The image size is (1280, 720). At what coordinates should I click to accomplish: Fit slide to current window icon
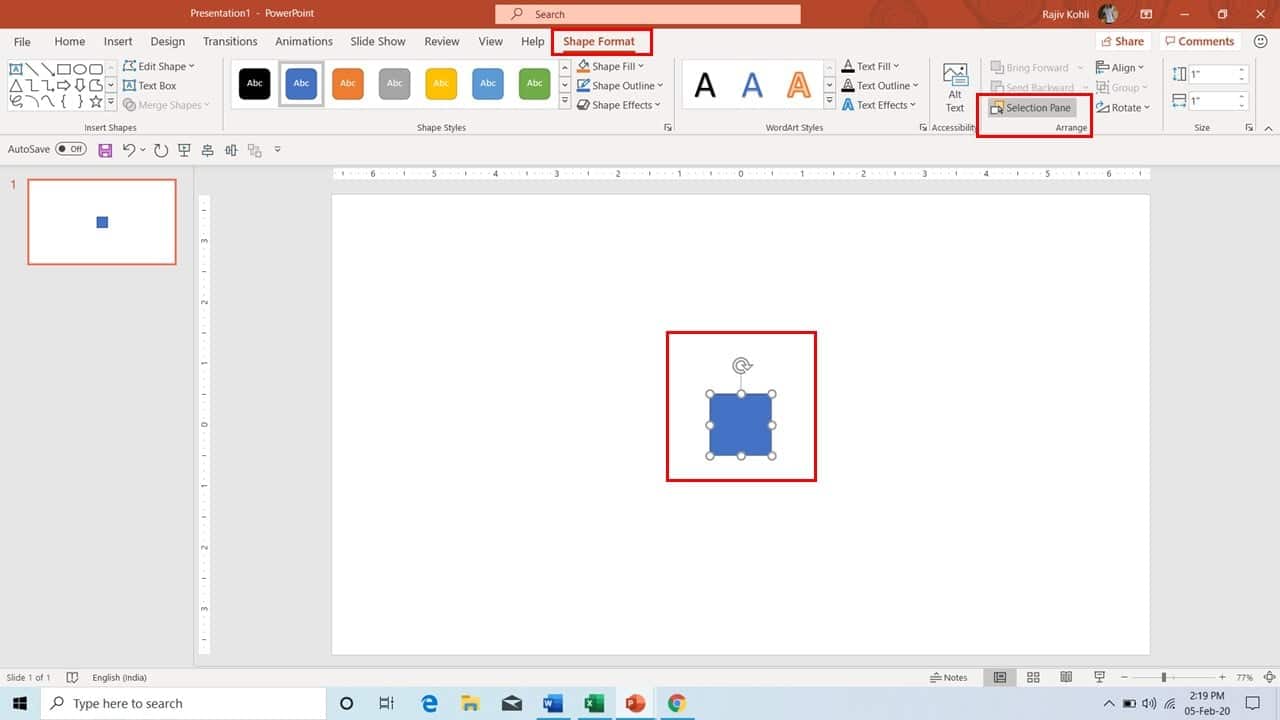coord(1269,677)
